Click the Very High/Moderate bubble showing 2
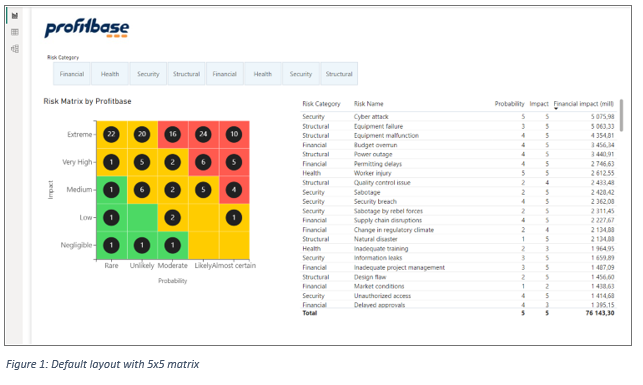This screenshot has height=385, width=643. coord(173,162)
